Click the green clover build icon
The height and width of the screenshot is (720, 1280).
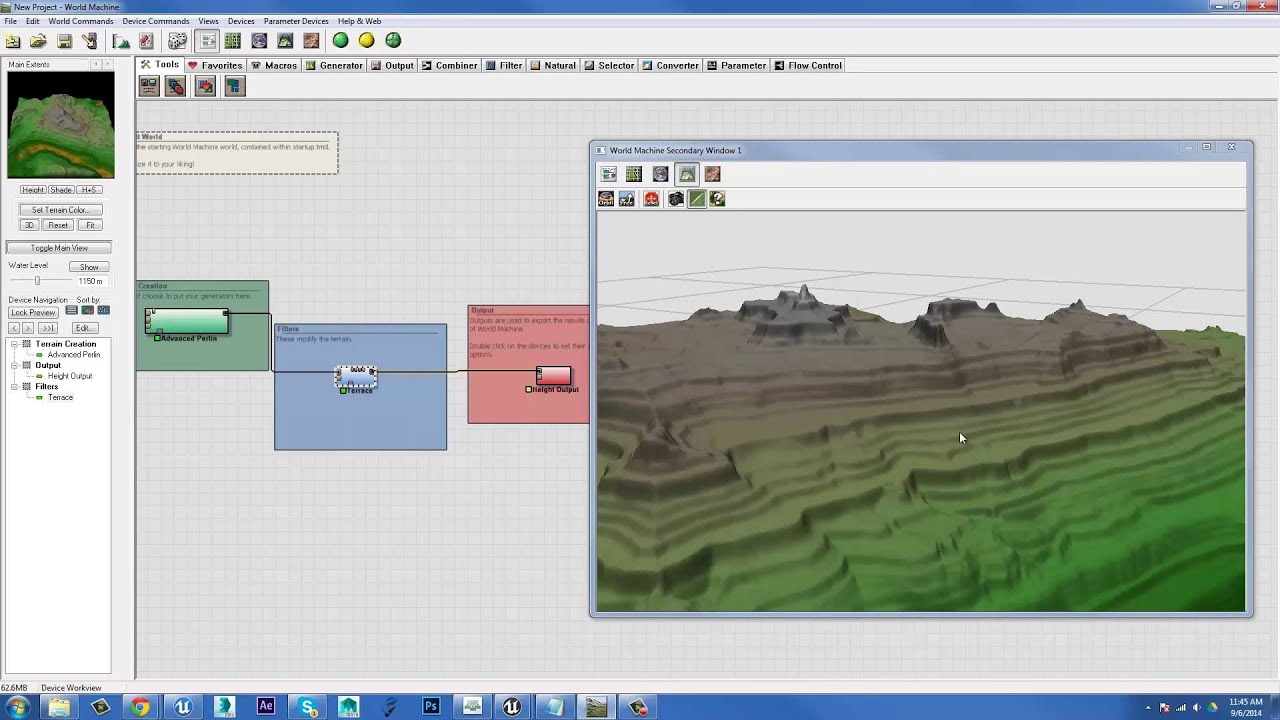pyautogui.click(x=393, y=41)
